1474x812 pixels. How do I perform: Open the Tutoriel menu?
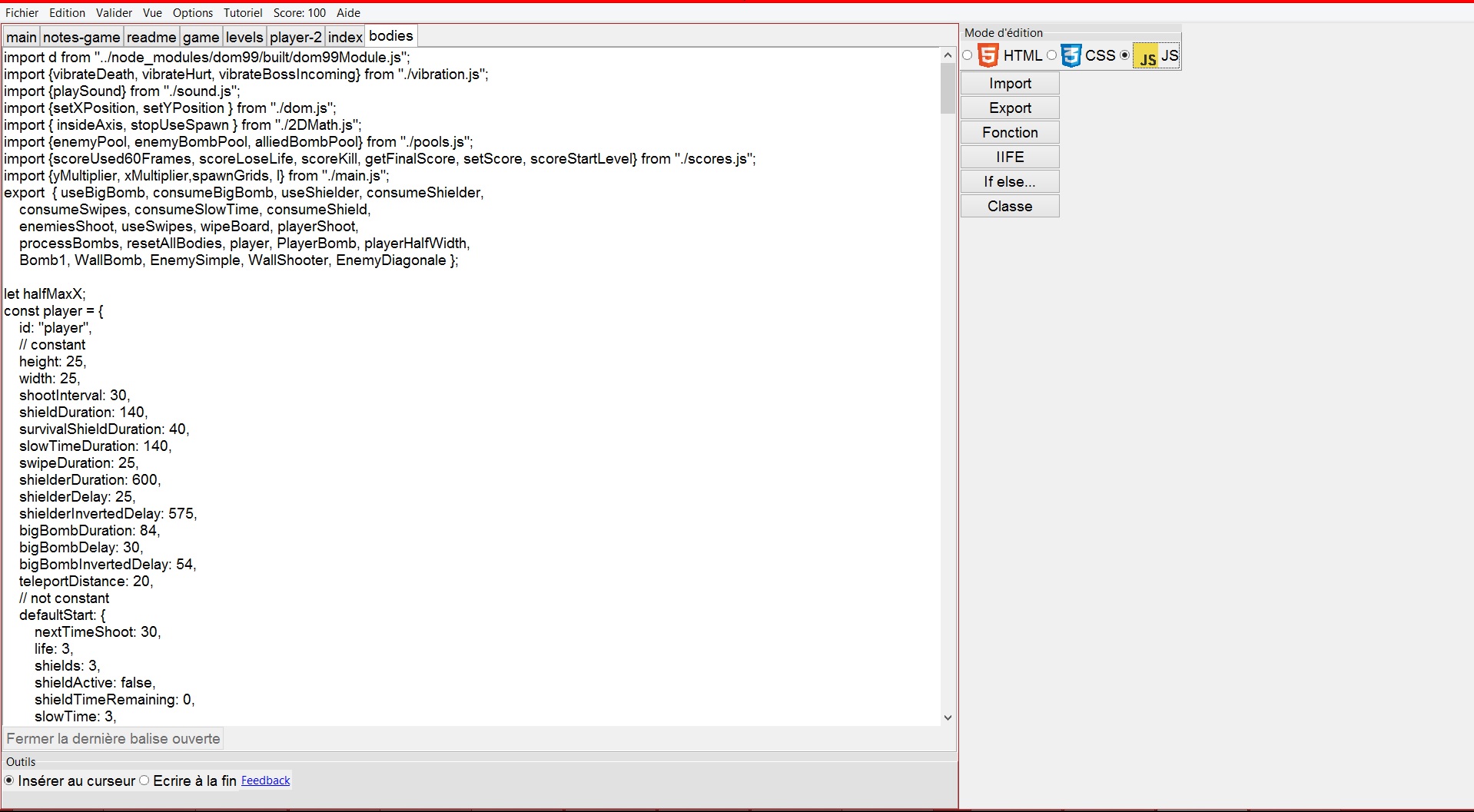tap(243, 12)
